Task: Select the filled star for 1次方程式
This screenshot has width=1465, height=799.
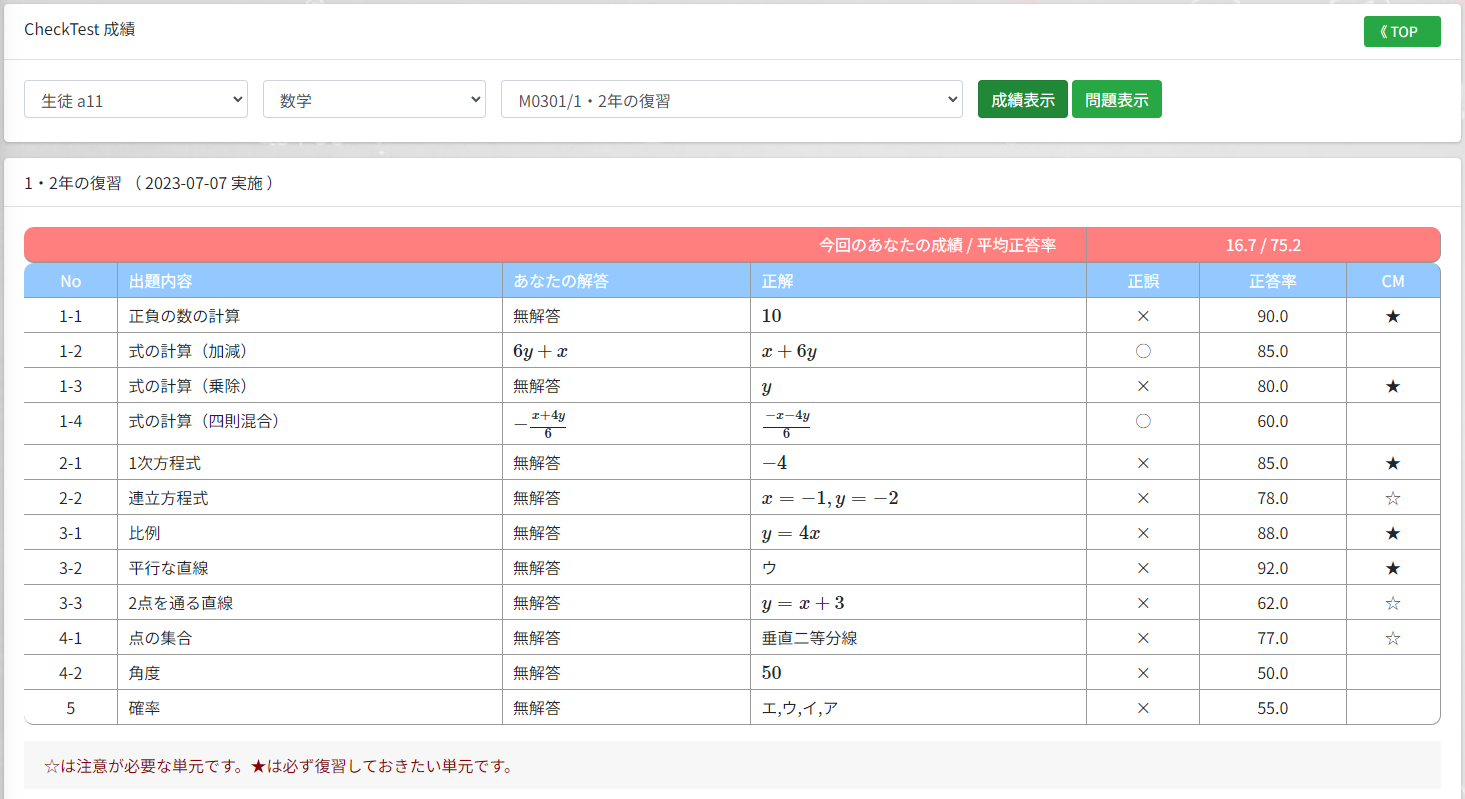Action: pos(1392,462)
